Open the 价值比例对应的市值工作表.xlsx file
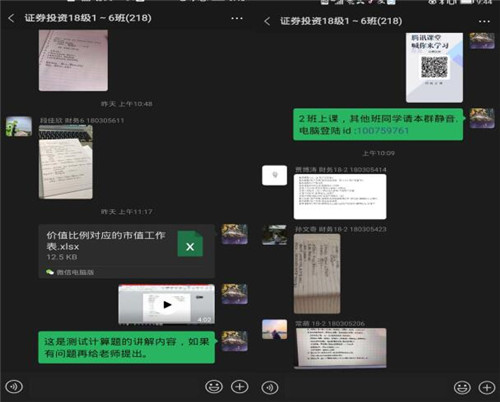500x402 pixels. pos(126,251)
